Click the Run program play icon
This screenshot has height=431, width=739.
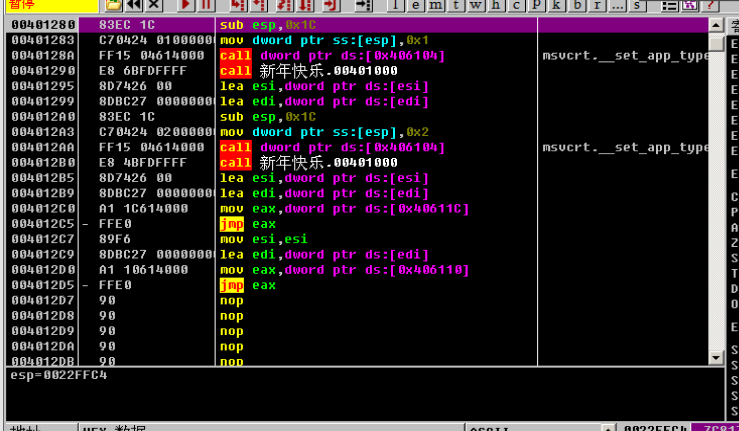tap(186, 6)
